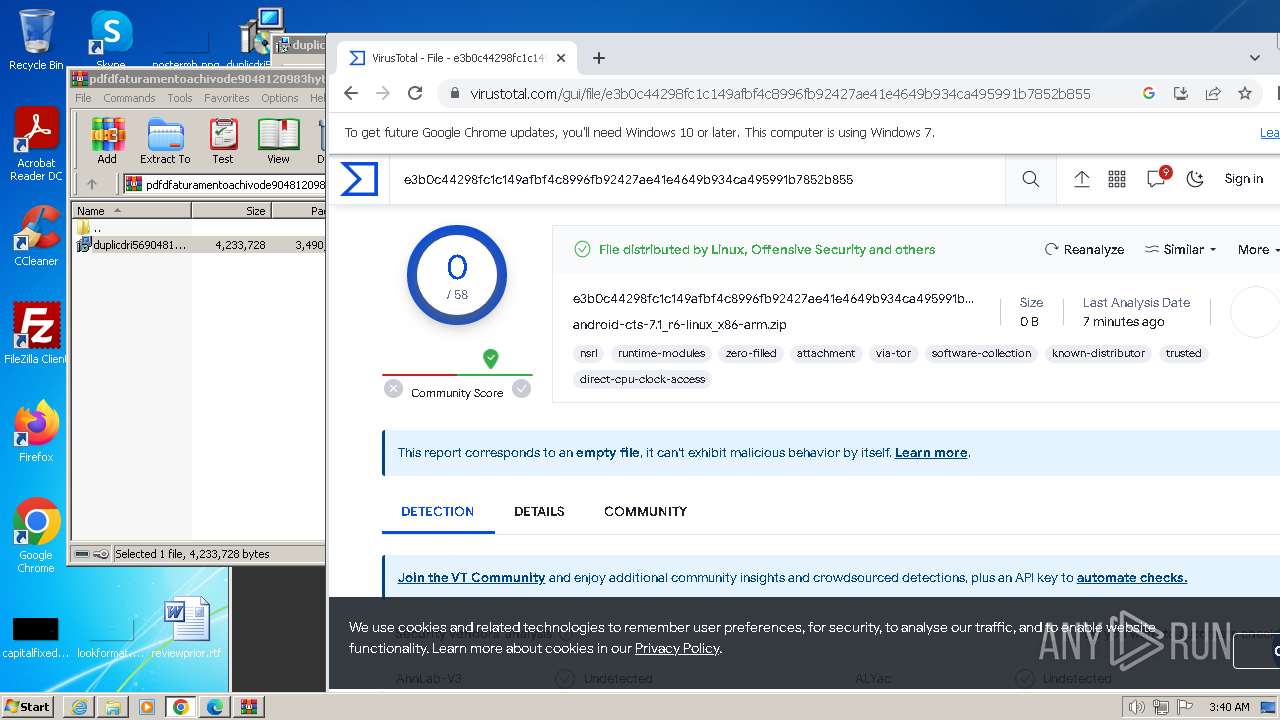Open WinRAR Tools menu
This screenshot has width=1280, height=720.
pos(180,98)
